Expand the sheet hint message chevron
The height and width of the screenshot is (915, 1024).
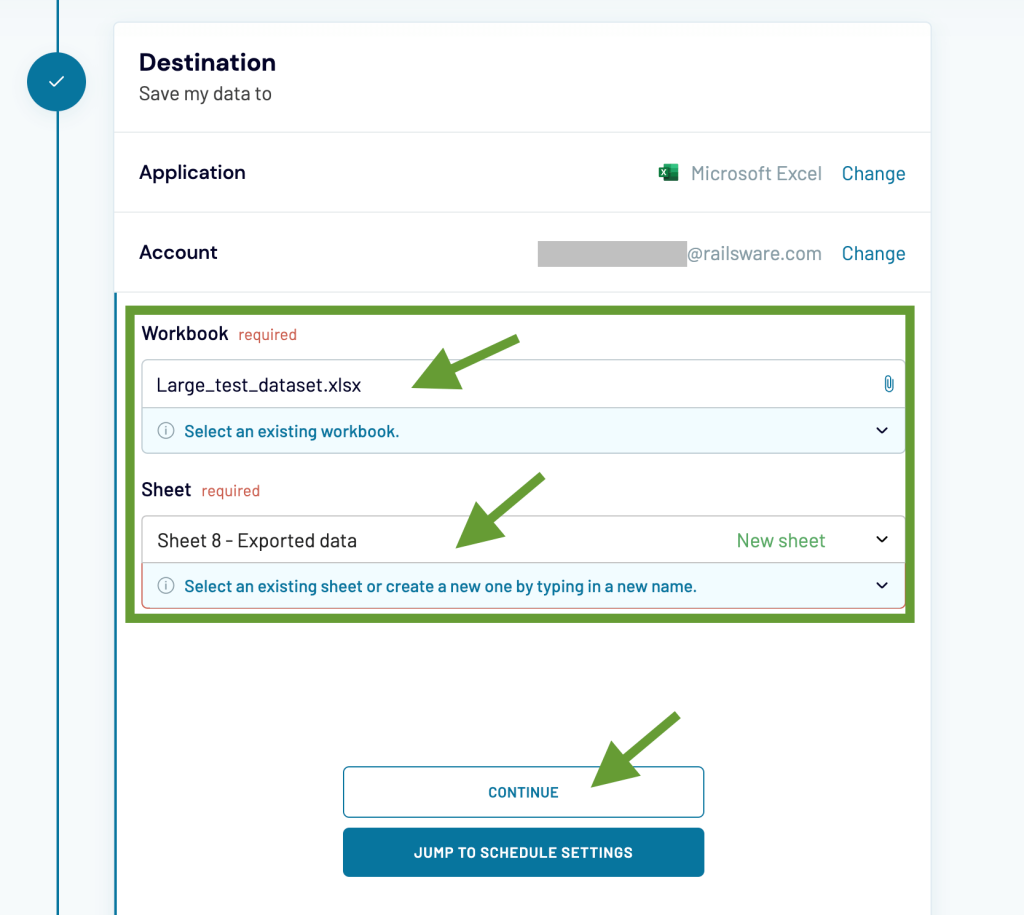point(881,586)
